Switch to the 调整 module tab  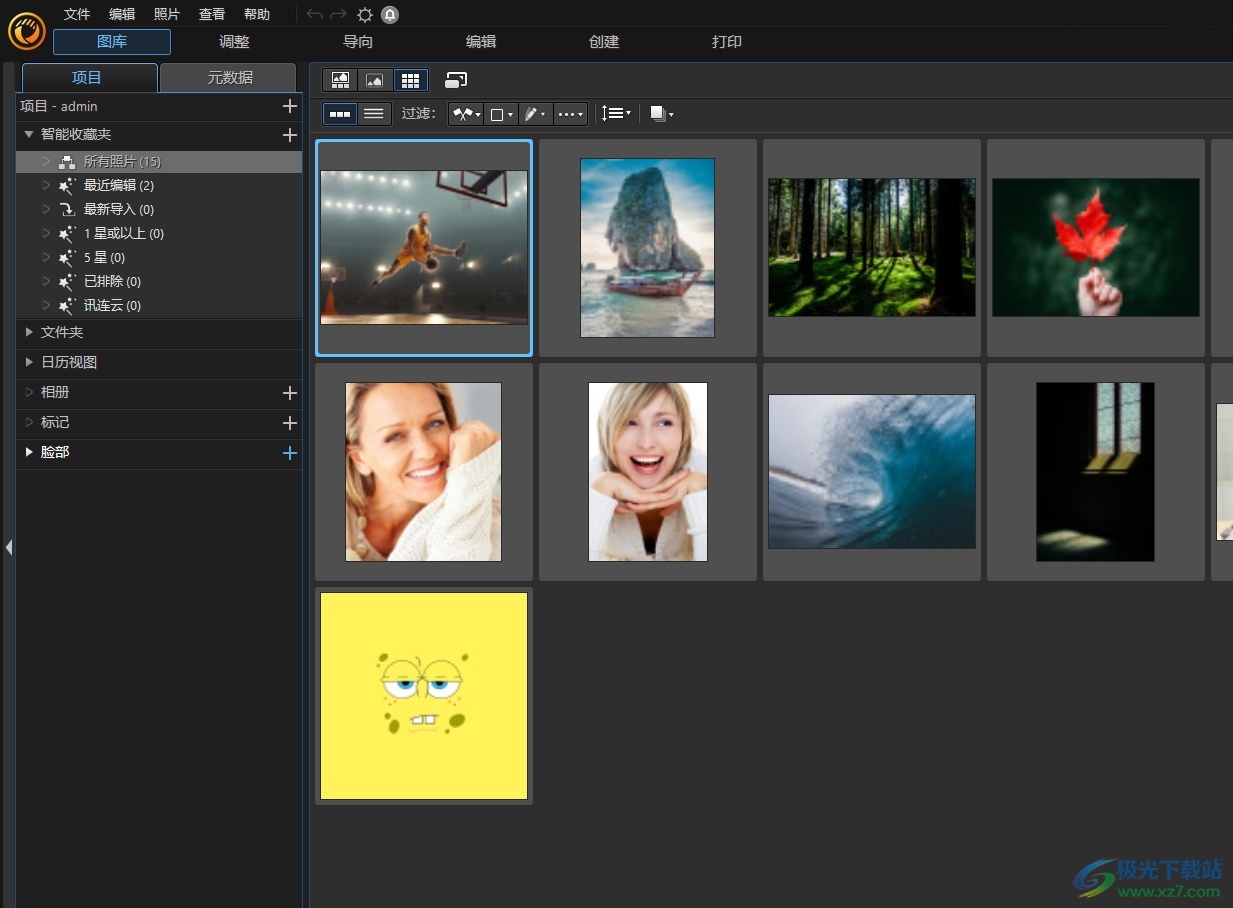coord(234,42)
